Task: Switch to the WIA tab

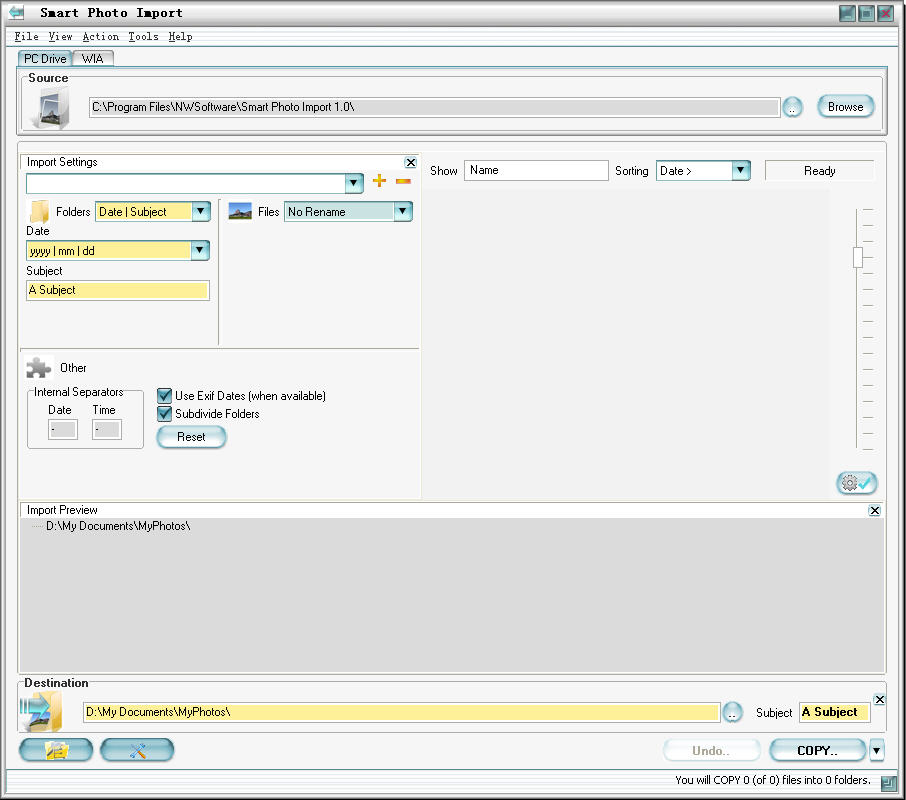Action: point(93,59)
